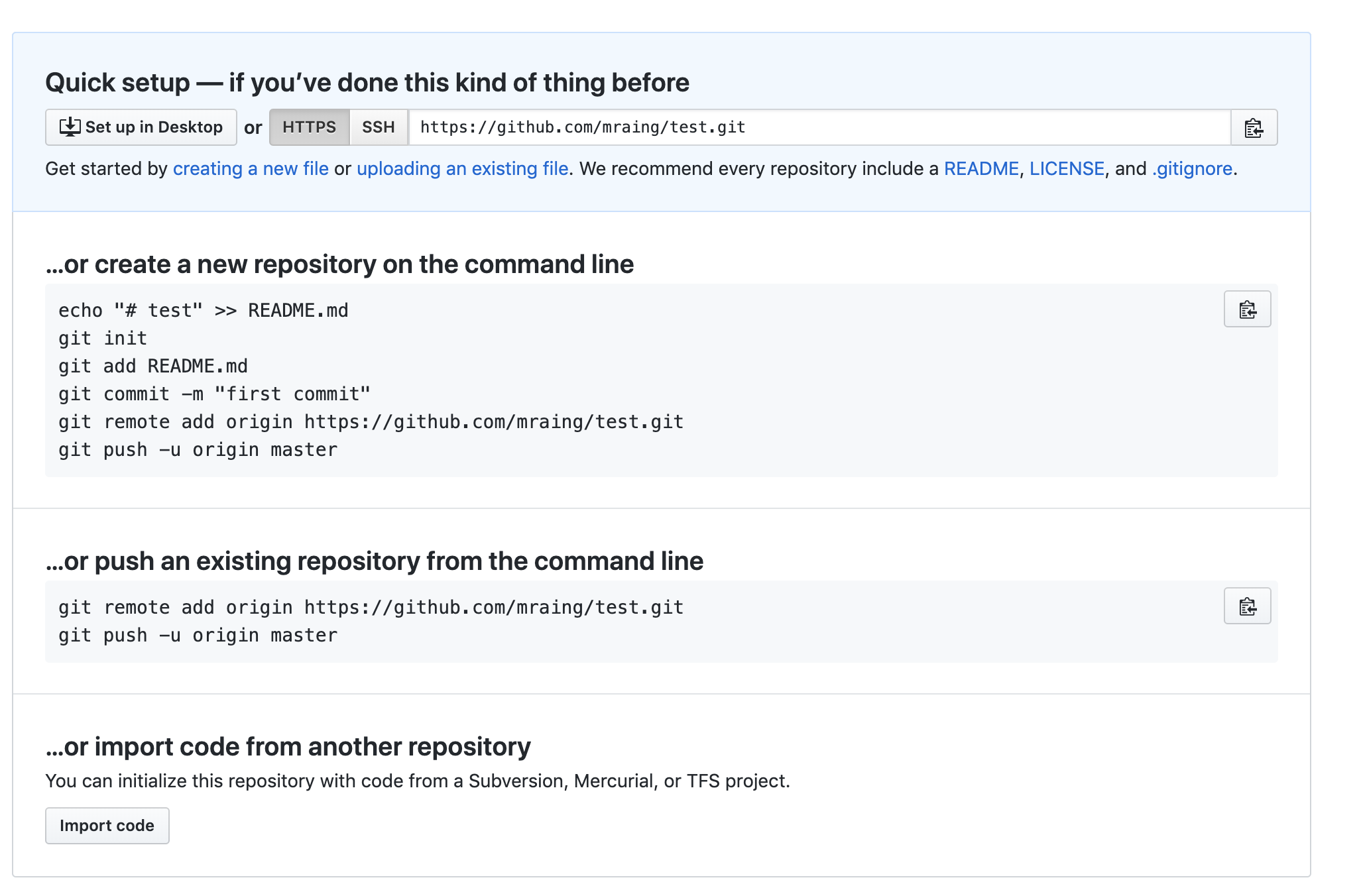Viewport: 1363px width, 896px height.
Task: Click the Quick setup heading
Action: [367, 83]
